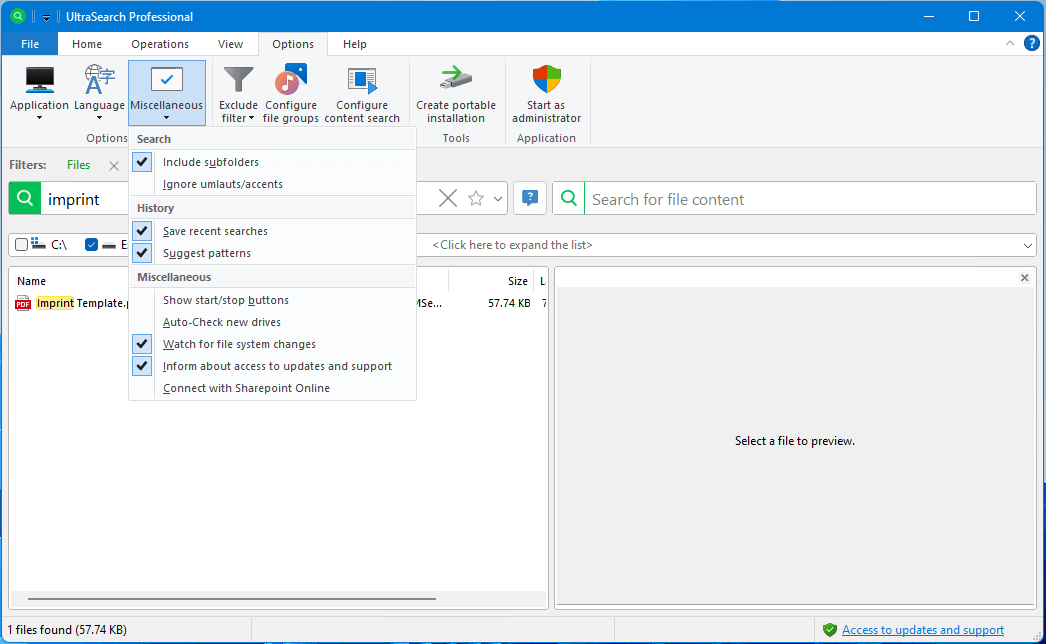Turn off Watch for file system changes
Screen dimensions: 1046x644
143,344
